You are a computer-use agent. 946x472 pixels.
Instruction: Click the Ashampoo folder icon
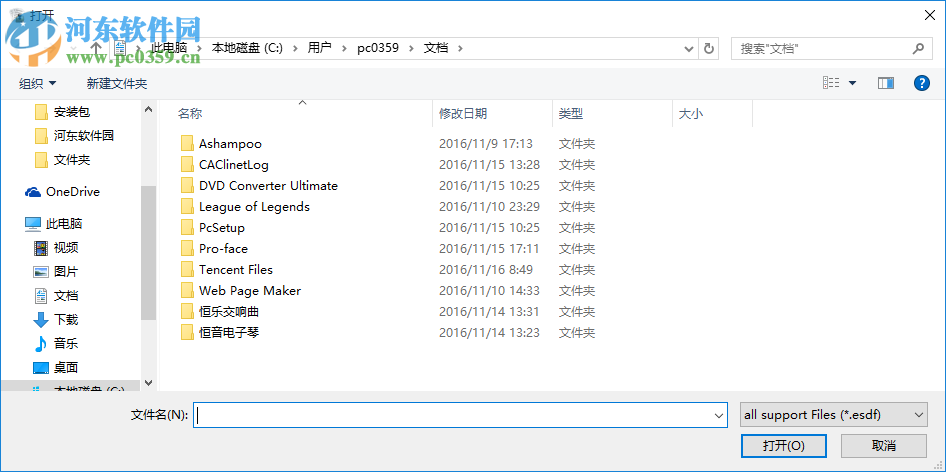coord(187,144)
